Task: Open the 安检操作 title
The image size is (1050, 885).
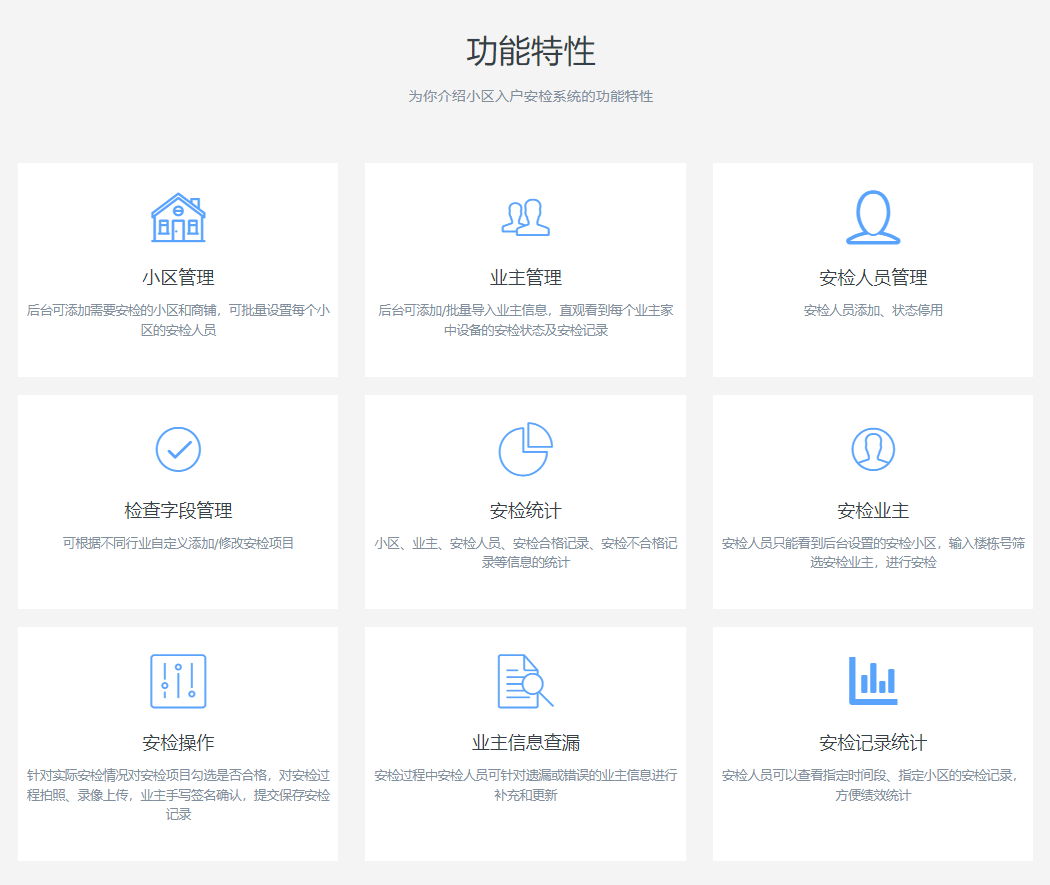Action: tap(178, 743)
